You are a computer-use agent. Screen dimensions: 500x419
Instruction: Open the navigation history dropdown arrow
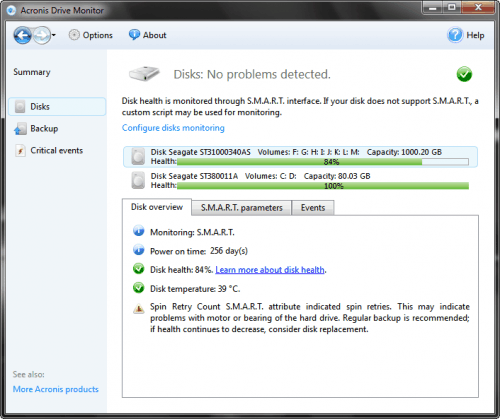pyautogui.click(x=54, y=35)
